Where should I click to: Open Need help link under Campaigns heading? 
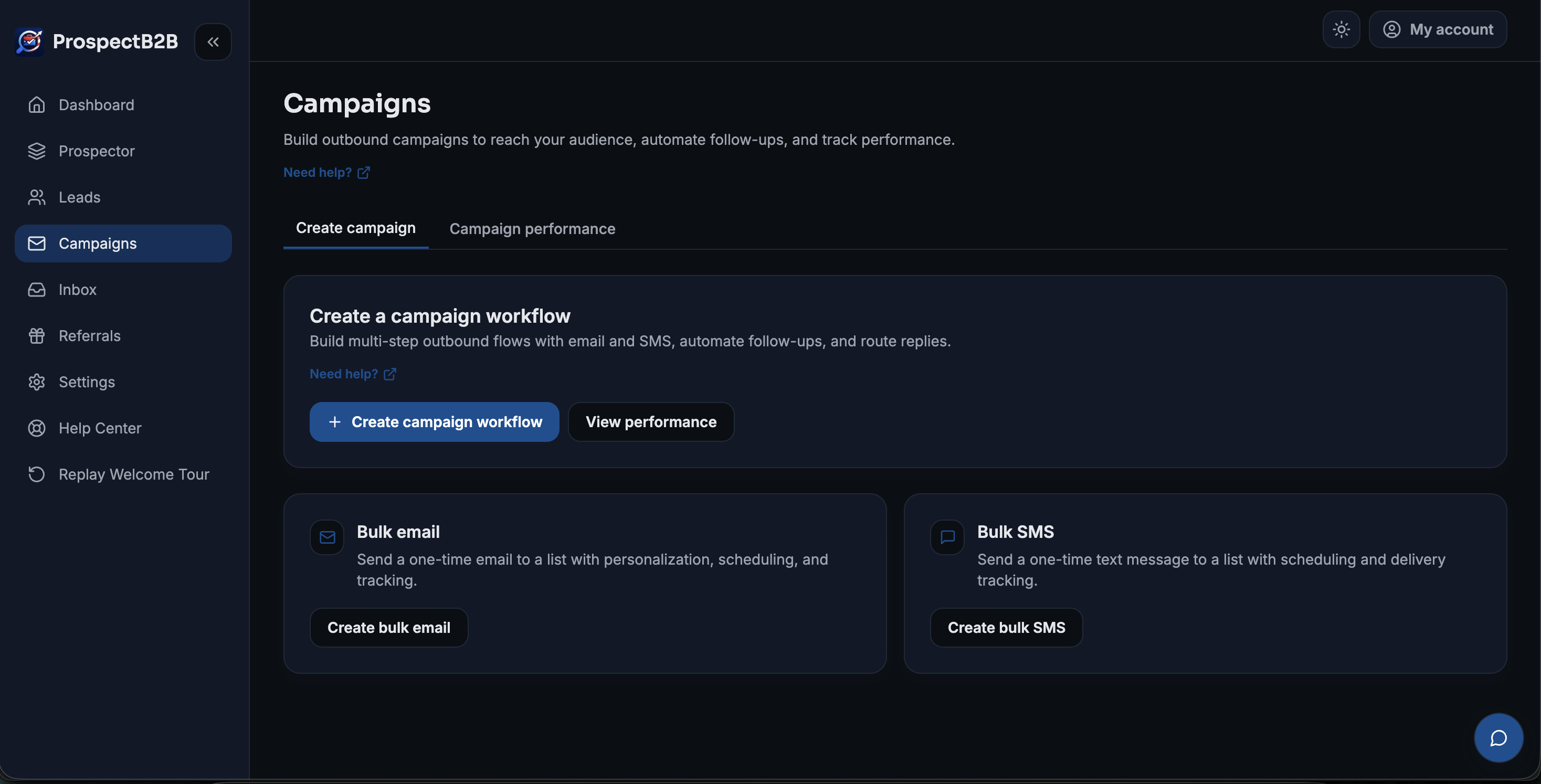click(x=326, y=172)
